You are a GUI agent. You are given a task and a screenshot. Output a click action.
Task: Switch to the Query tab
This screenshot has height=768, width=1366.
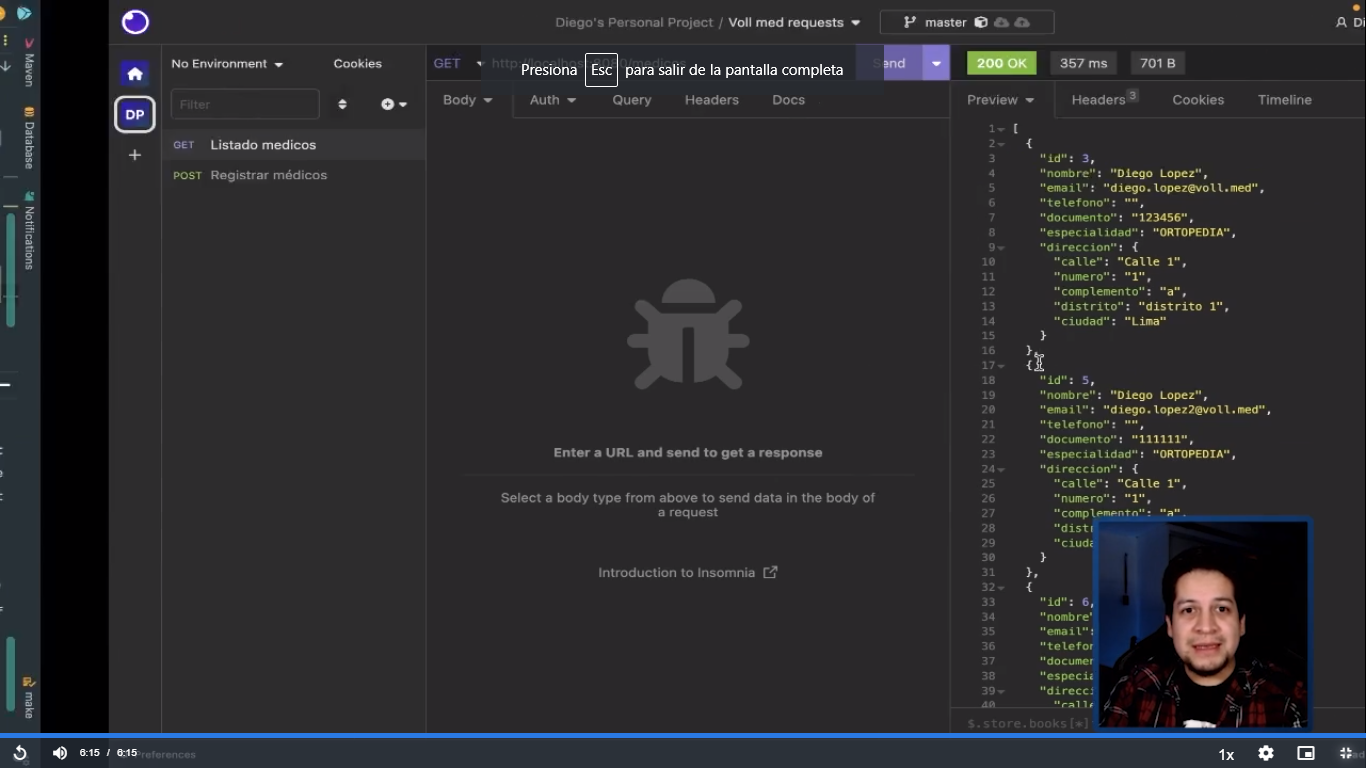pyautogui.click(x=632, y=100)
